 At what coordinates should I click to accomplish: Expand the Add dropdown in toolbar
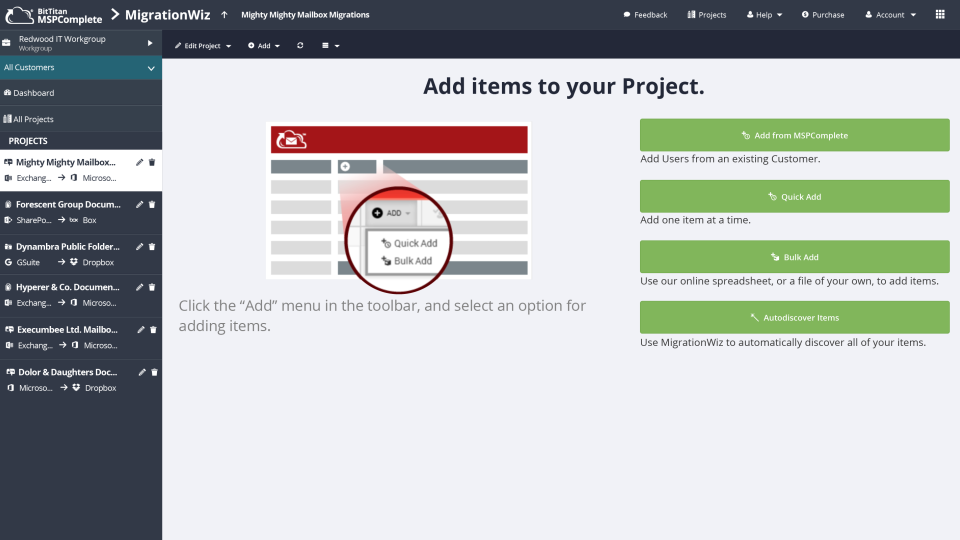pos(264,46)
